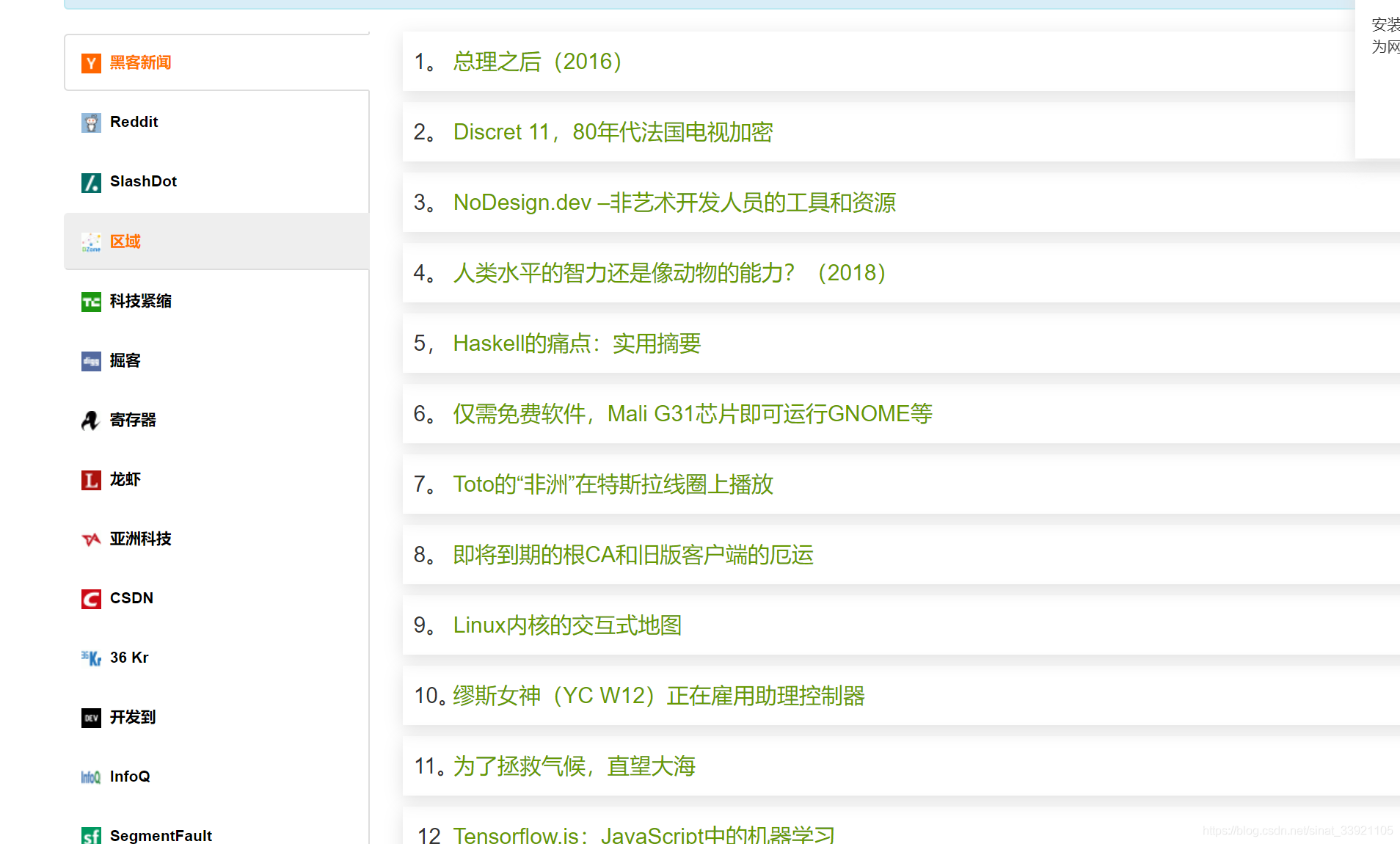The height and width of the screenshot is (844, 1400).
Task: Select the 区域 sidebar tab
Action: click(216, 241)
